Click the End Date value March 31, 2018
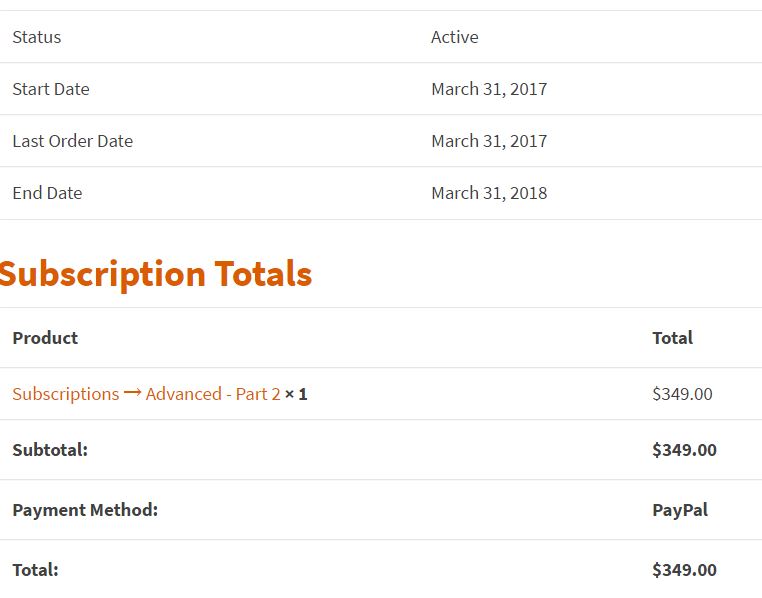Viewport: 762px width, 598px height. tap(489, 193)
